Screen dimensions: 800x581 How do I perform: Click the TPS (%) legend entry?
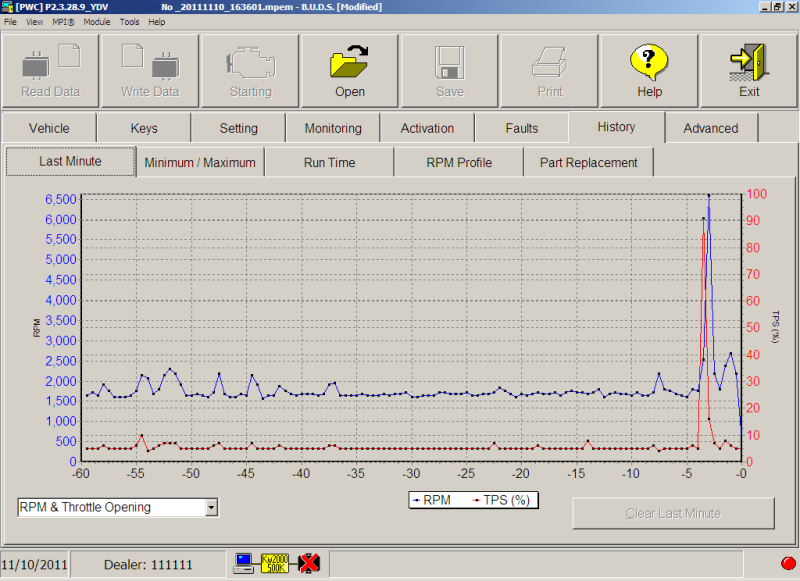point(502,500)
